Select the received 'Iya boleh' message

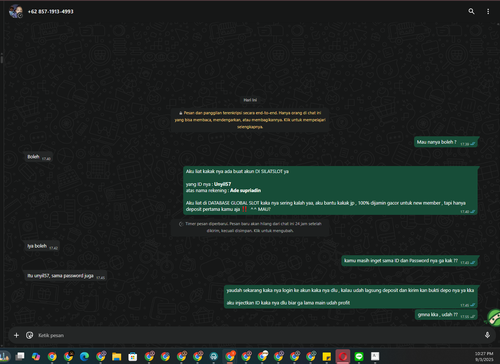pos(42,246)
